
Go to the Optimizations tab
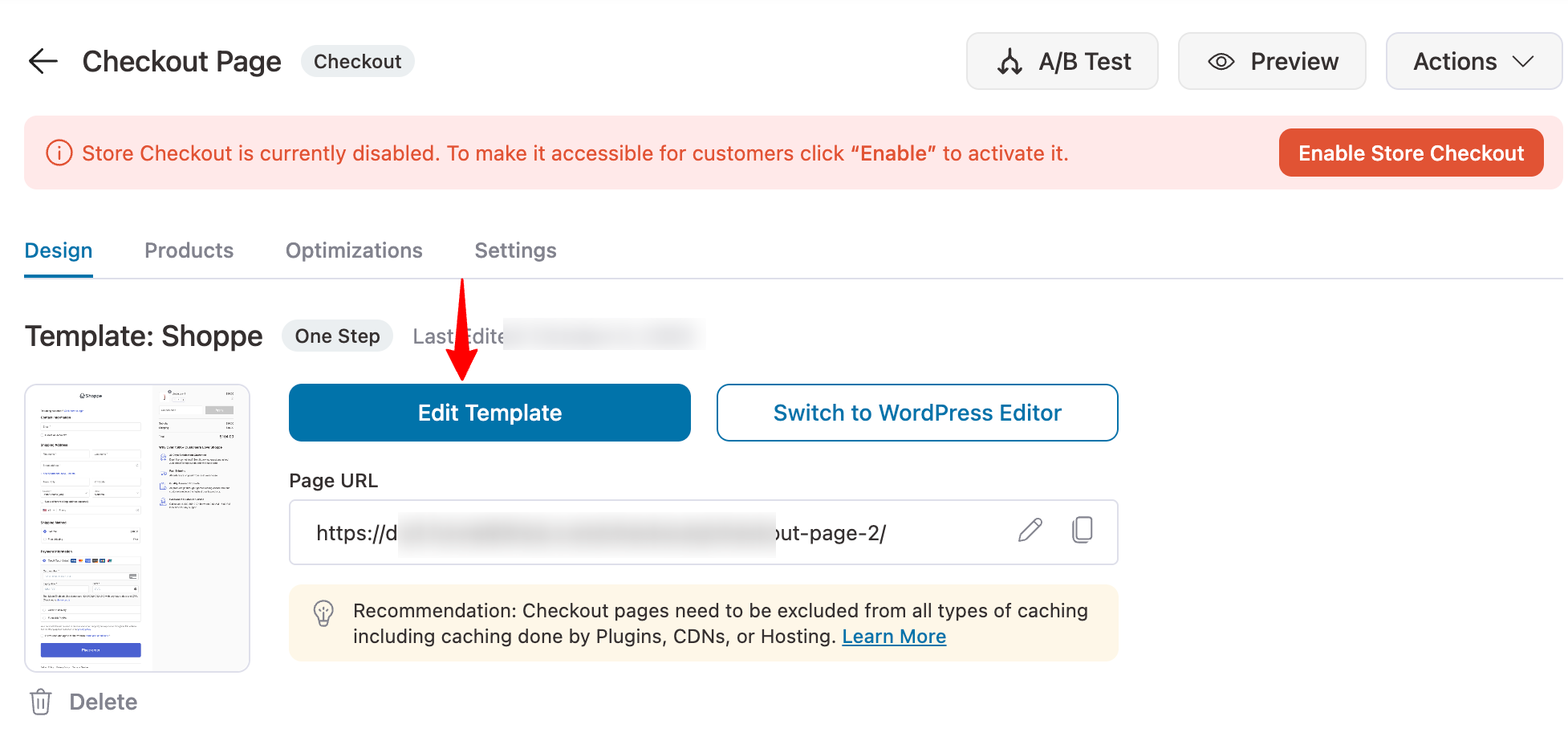click(354, 250)
